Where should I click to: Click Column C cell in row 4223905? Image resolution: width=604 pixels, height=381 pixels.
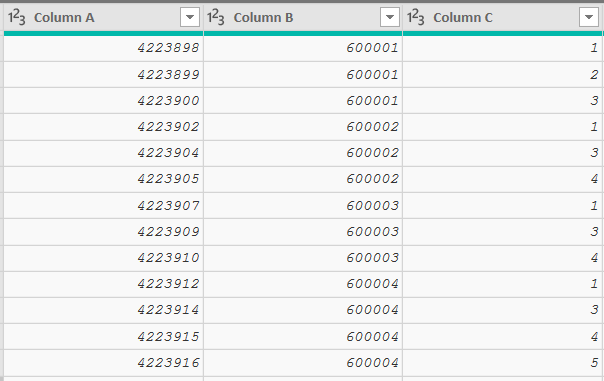[502, 180]
